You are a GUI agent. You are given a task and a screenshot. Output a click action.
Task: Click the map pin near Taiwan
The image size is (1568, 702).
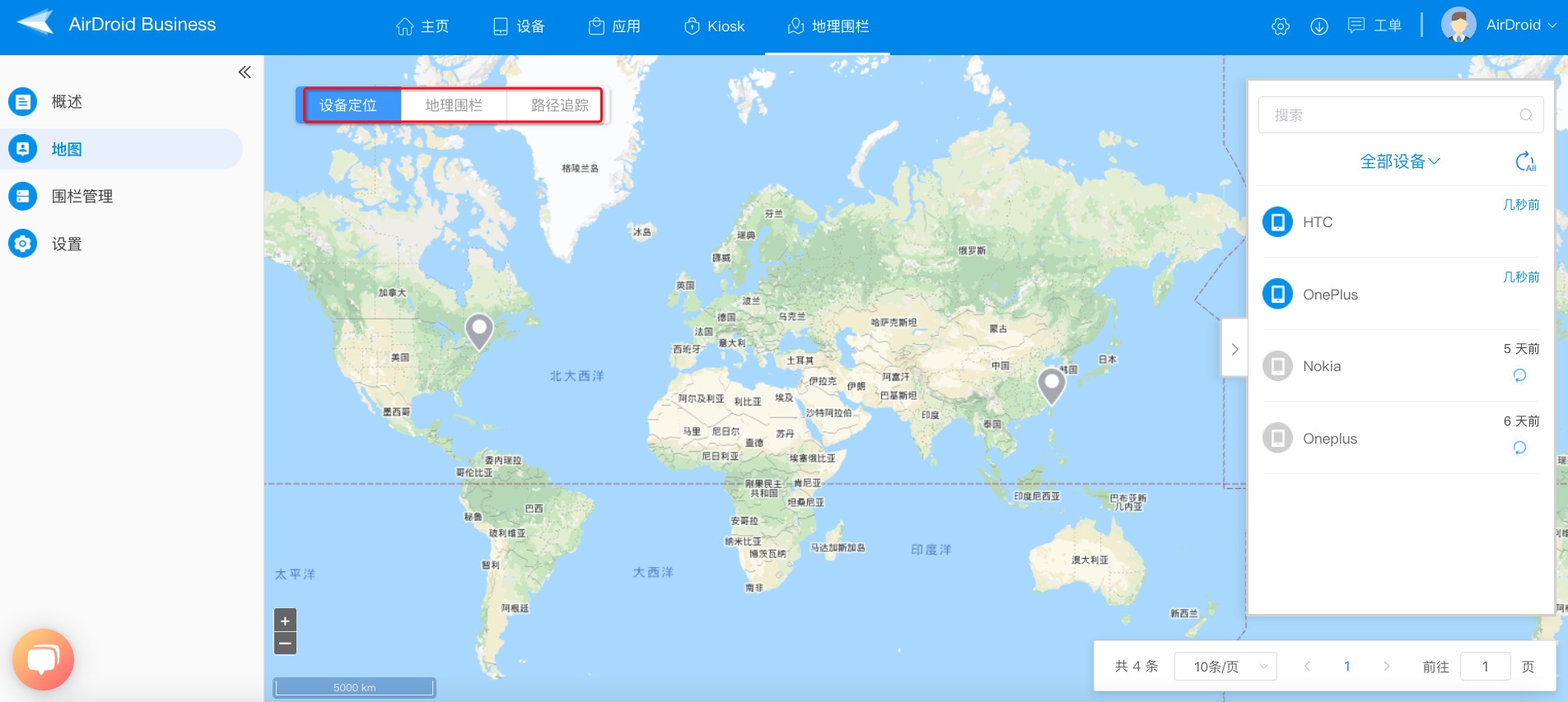coord(1052,385)
